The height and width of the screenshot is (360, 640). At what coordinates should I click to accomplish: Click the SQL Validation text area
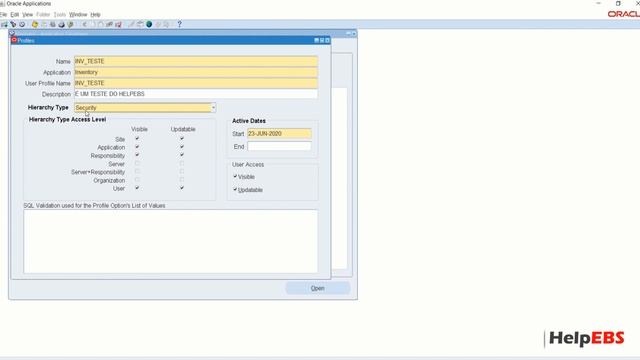tap(171, 241)
